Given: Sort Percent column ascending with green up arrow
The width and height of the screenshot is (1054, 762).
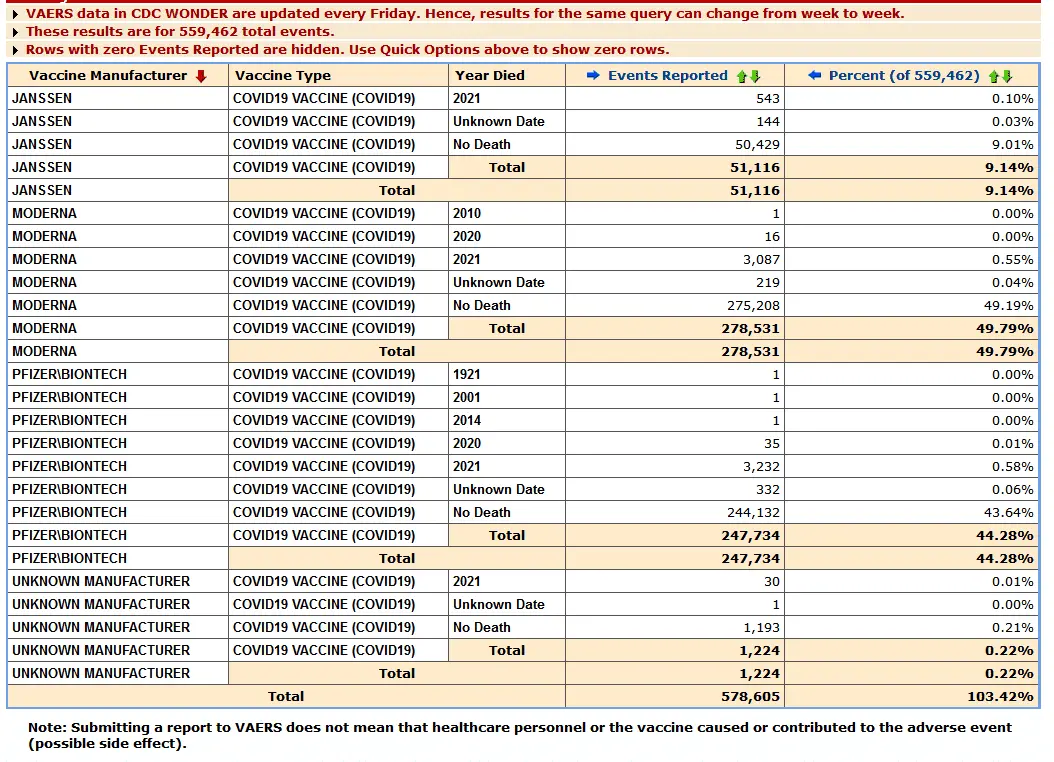Looking at the screenshot, I should pos(994,76).
